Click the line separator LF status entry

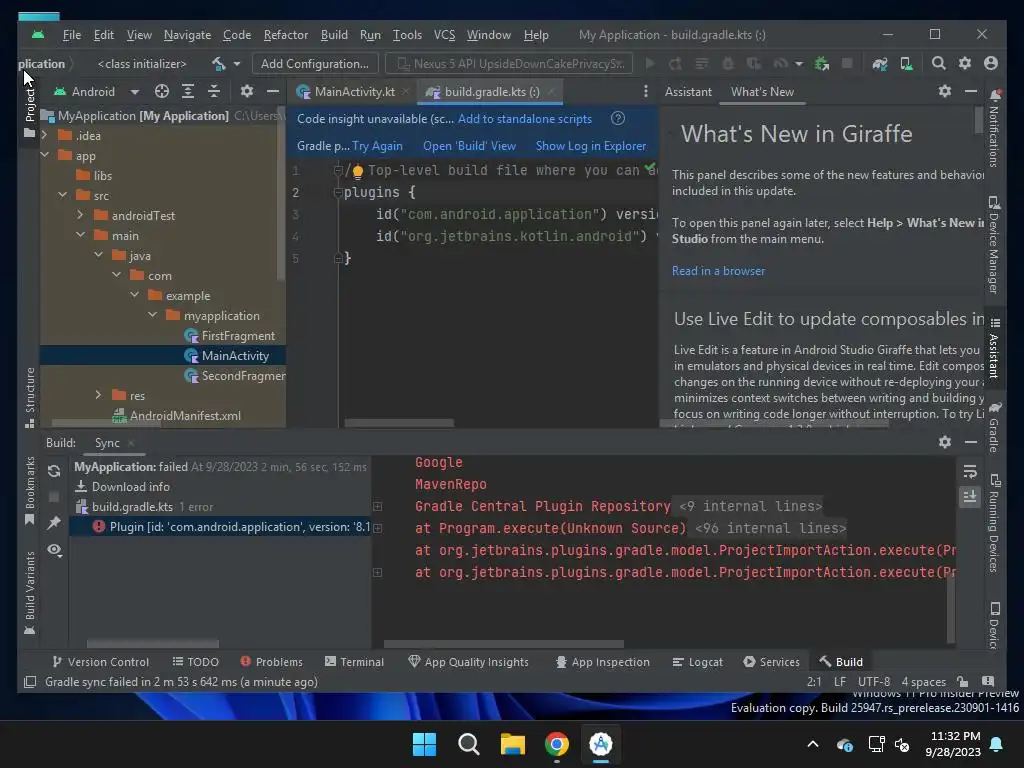click(840, 681)
